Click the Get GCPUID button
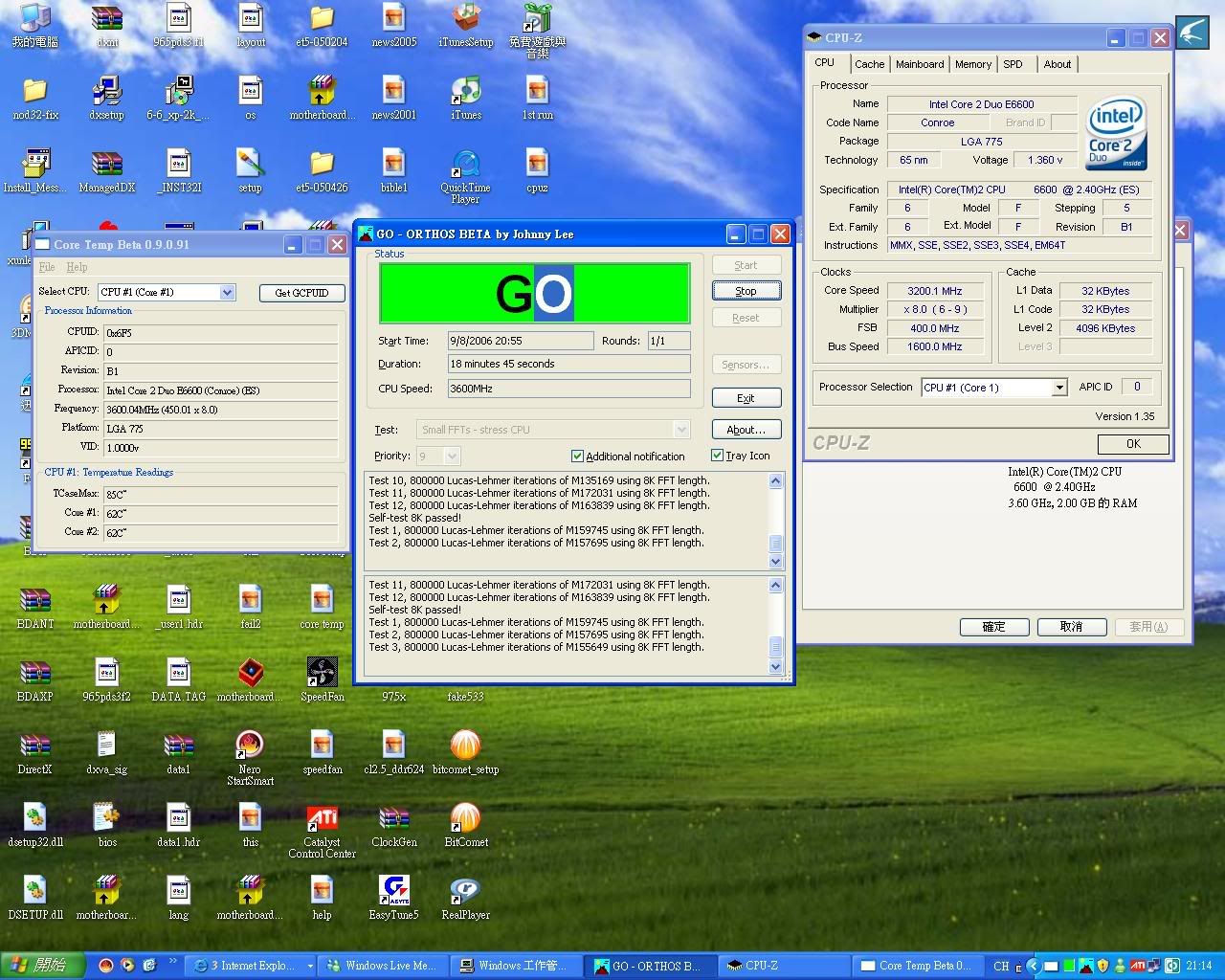1225x980 pixels. click(x=301, y=292)
